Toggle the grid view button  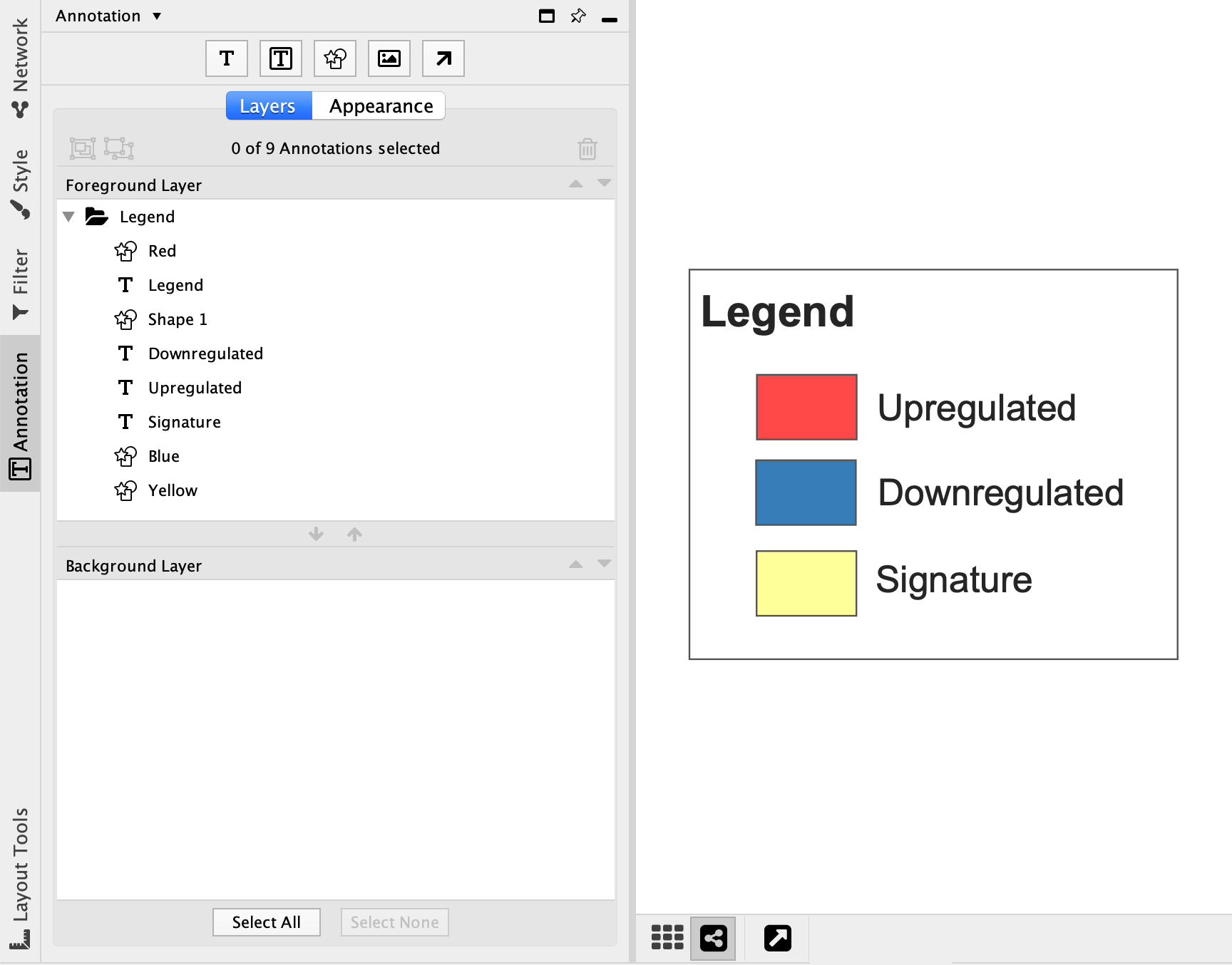667,937
